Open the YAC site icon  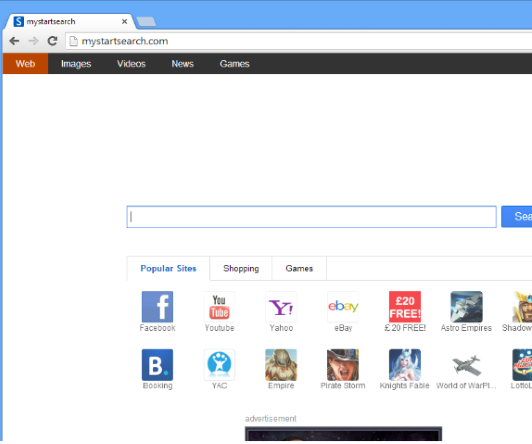tap(219, 365)
